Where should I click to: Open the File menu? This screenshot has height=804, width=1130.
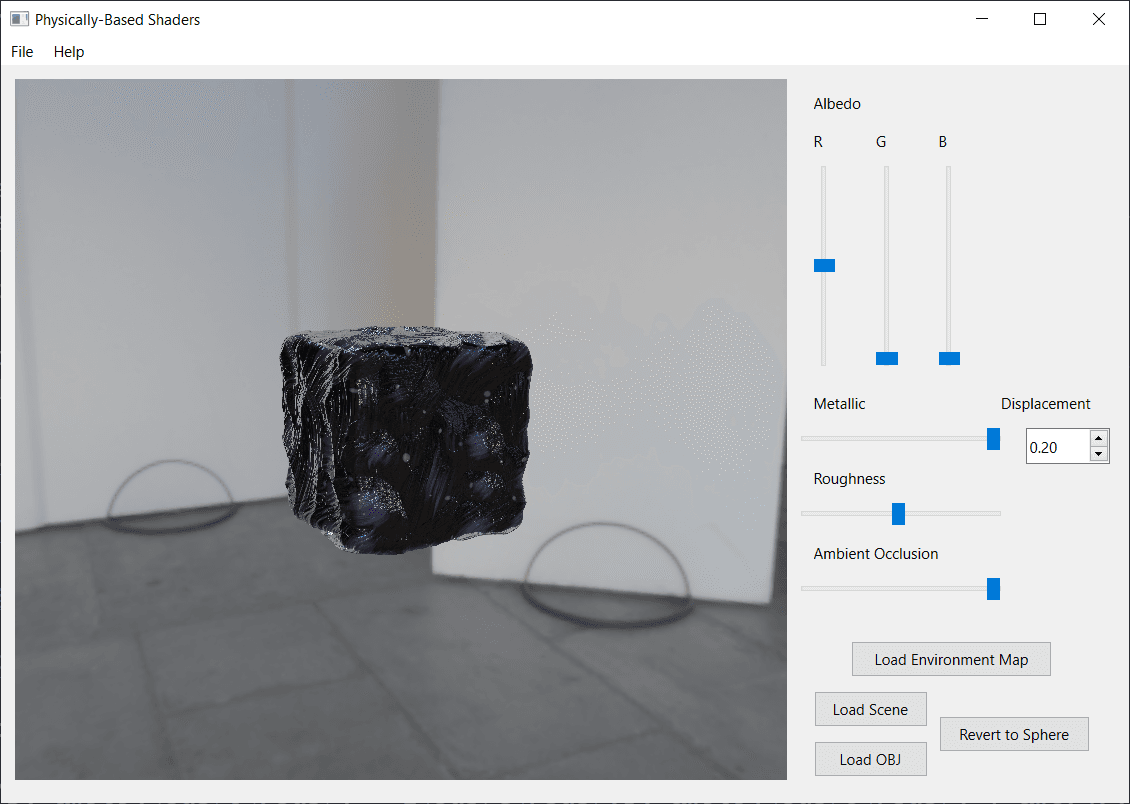point(22,52)
